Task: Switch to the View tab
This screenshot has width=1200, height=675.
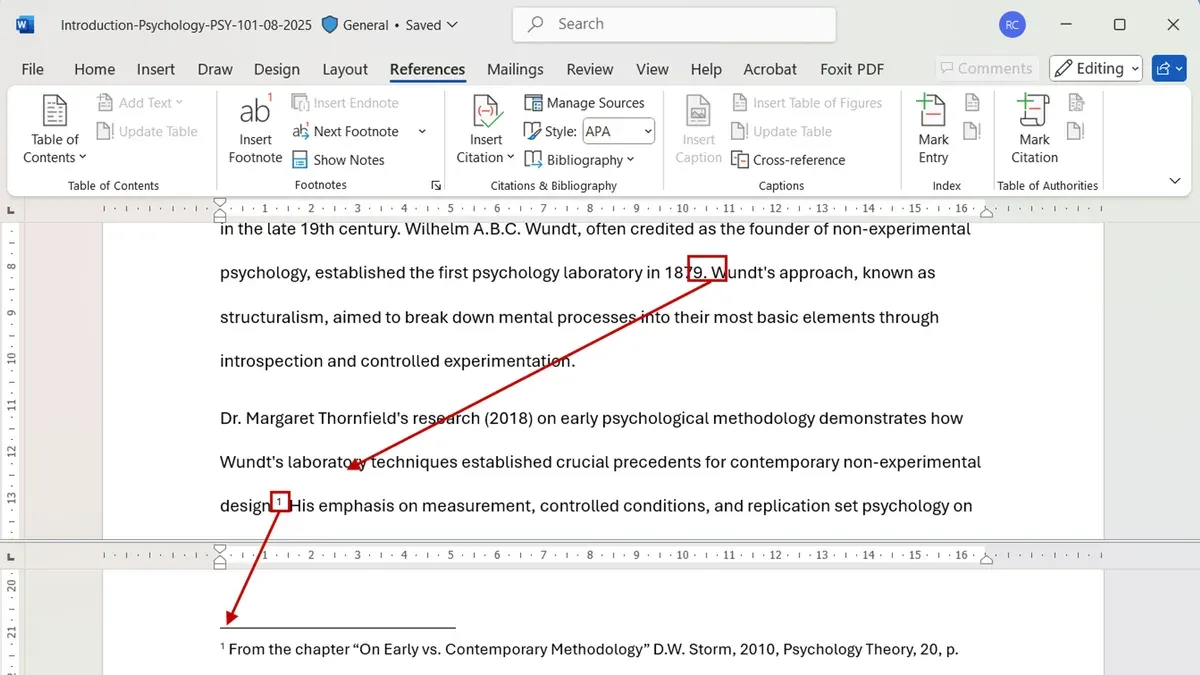Action: click(x=652, y=69)
